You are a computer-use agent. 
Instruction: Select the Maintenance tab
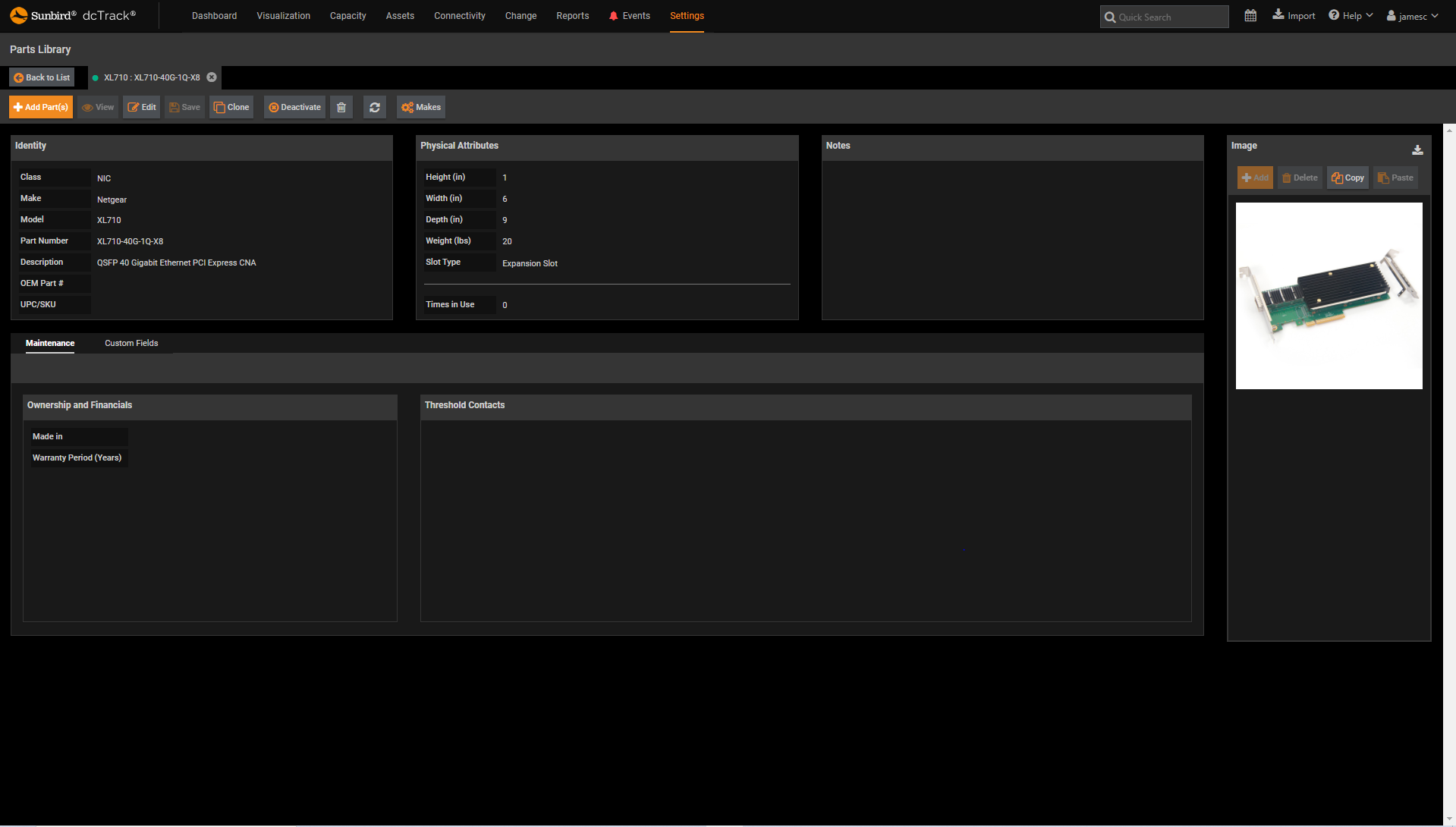(x=49, y=343)
